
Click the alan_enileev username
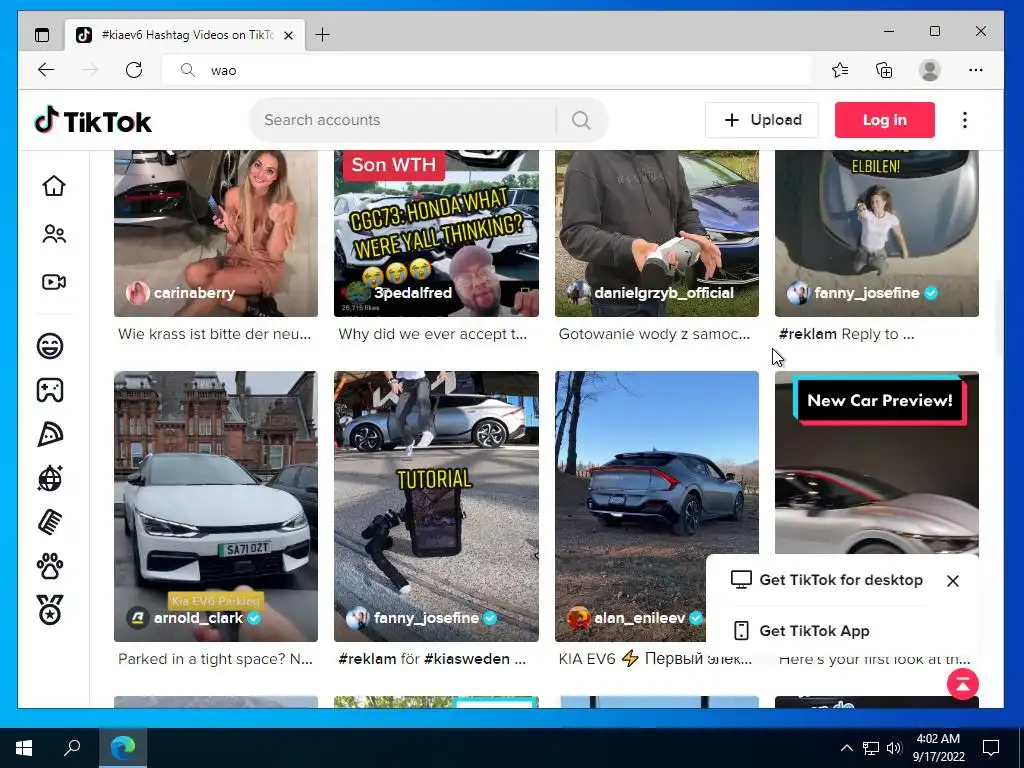click(x=639, y=618)
